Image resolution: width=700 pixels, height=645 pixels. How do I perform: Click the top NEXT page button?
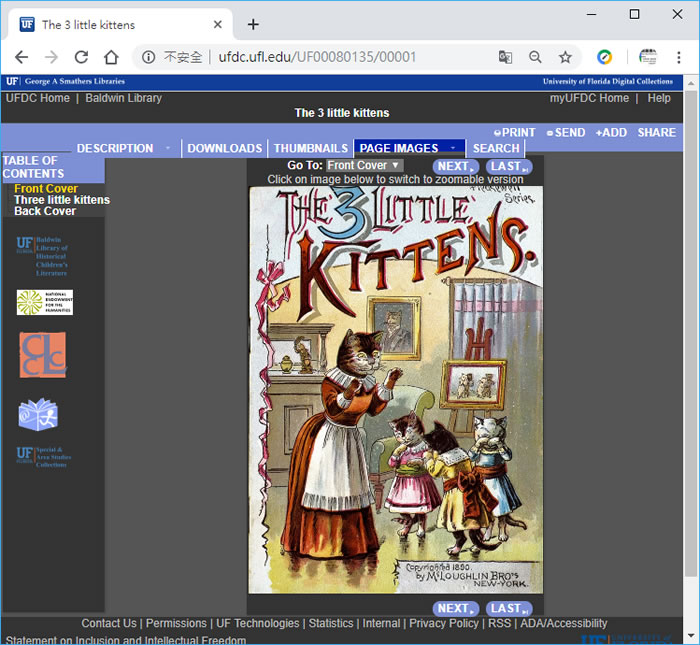coord(455,166)
